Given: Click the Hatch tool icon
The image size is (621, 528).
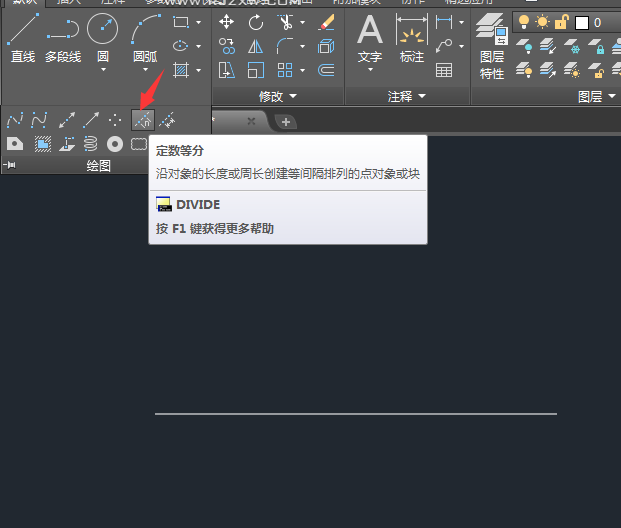Looking at the screenshot, I should 181,71.
